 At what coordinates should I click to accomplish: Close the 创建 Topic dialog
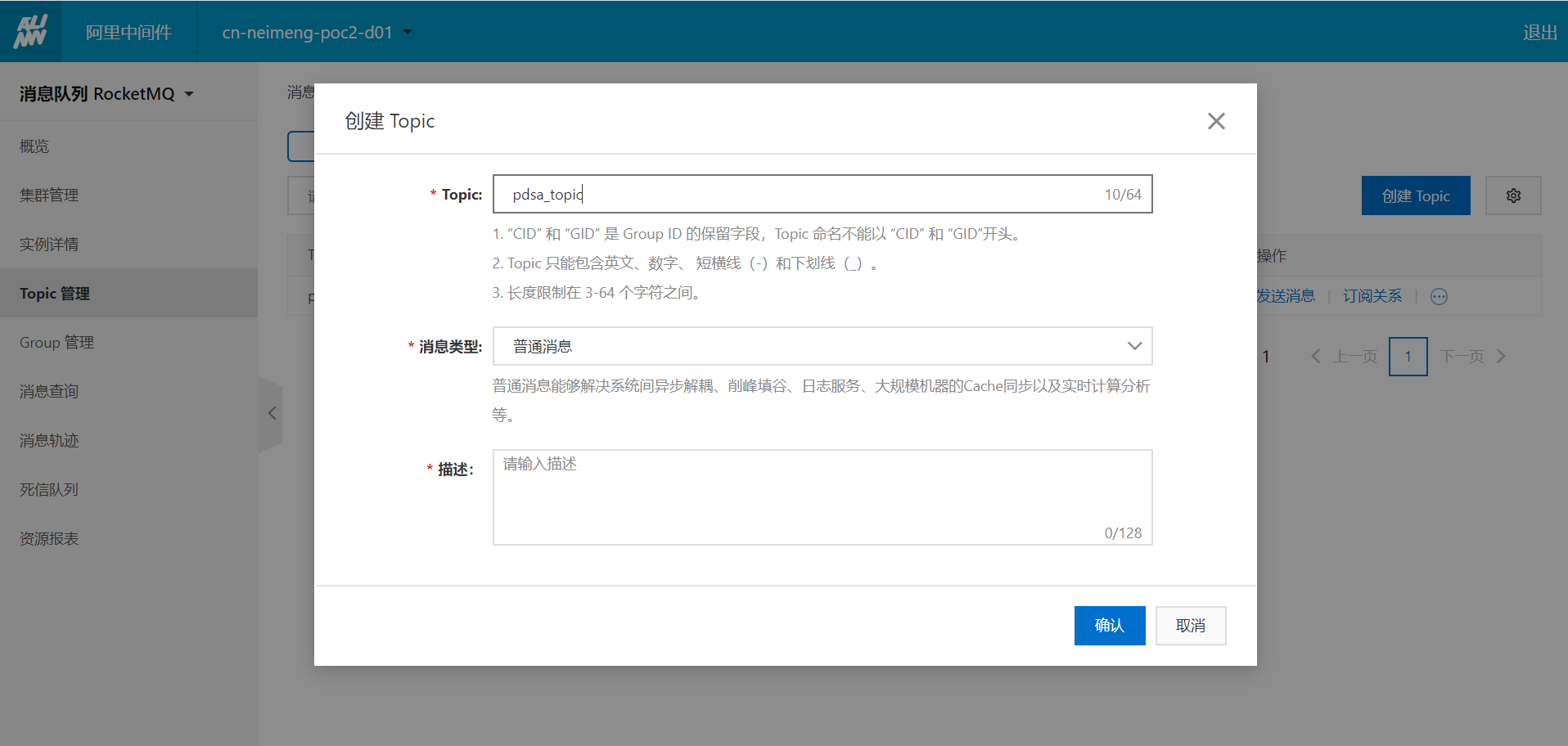[x=1216, y=121]
